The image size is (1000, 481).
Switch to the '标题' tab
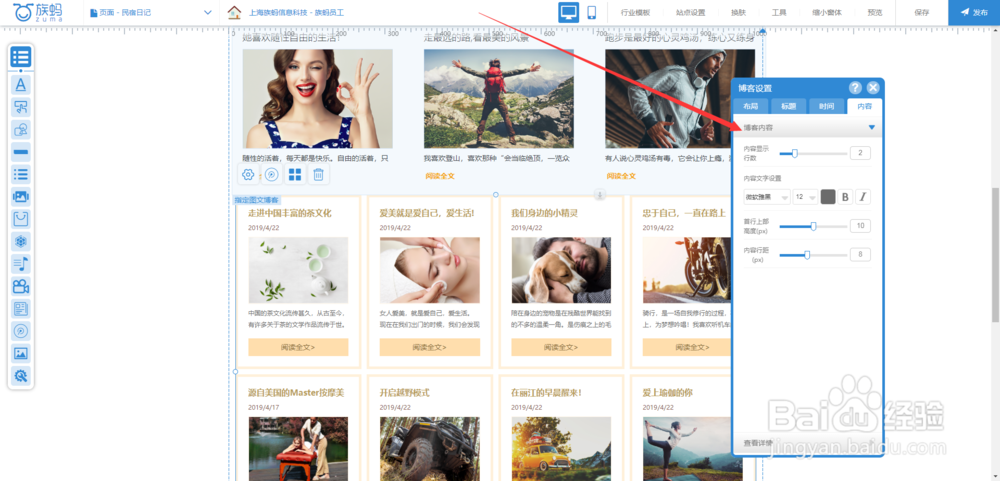coord(788,107)
